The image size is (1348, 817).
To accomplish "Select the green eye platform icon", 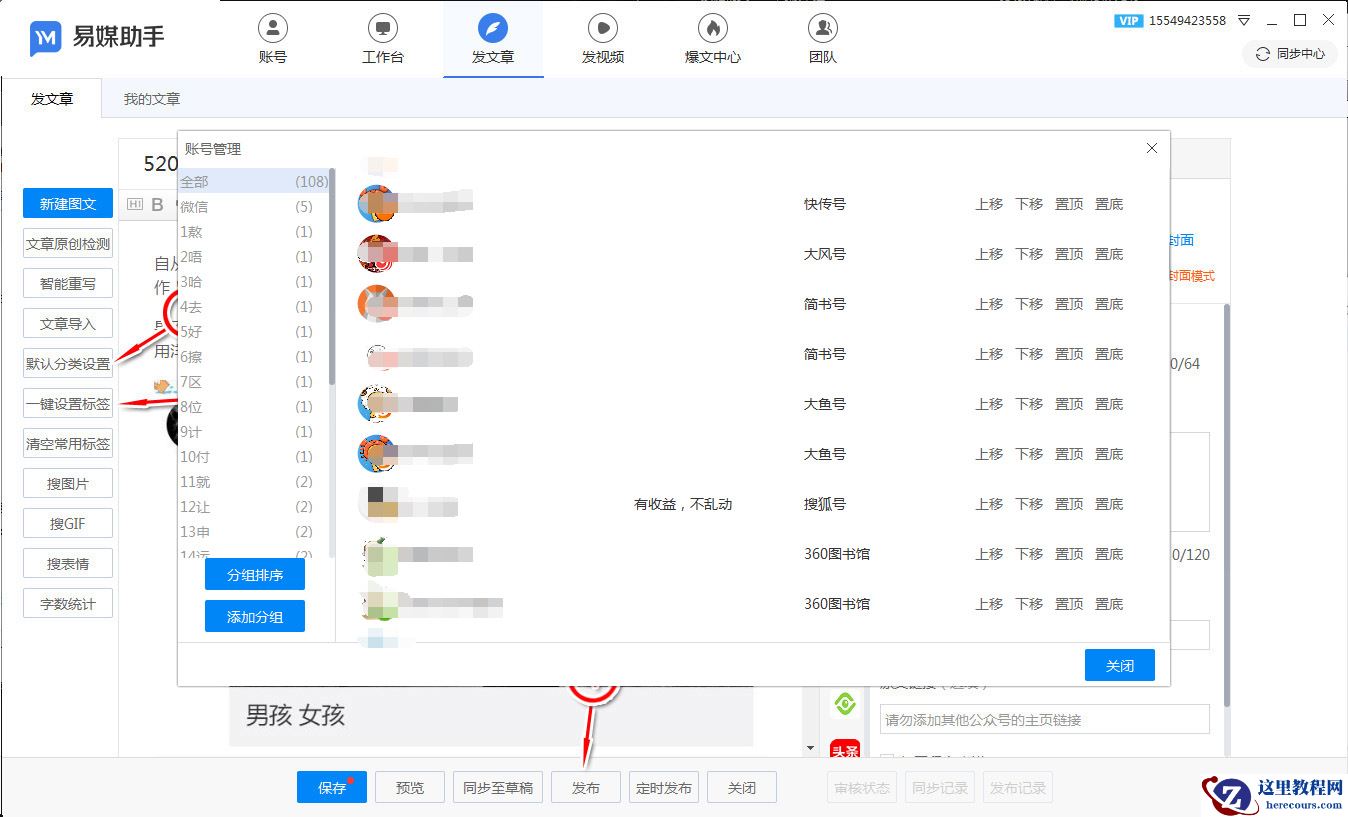I will pos(845,704).
